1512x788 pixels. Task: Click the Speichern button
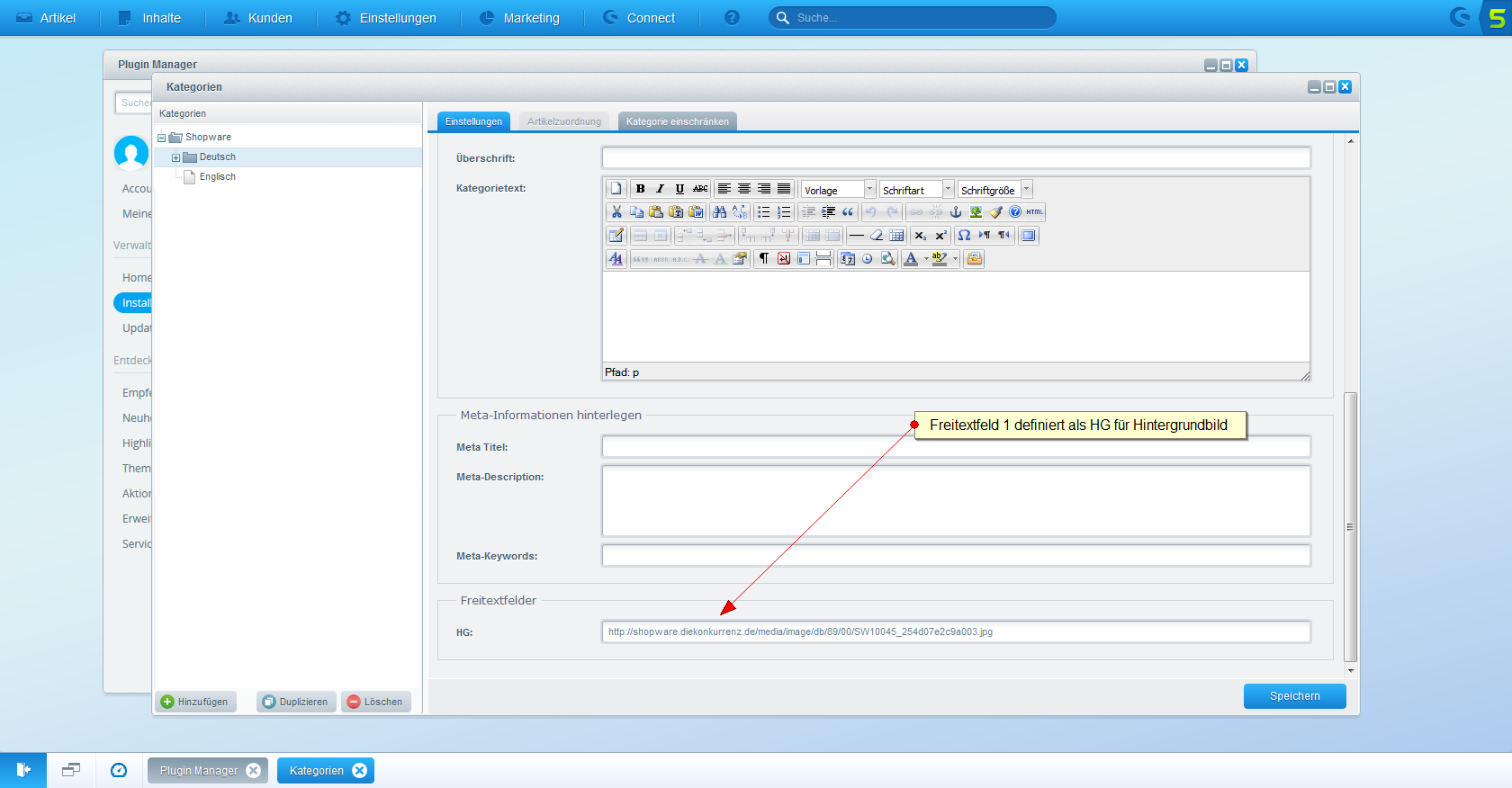click(x=1294, y=696)
